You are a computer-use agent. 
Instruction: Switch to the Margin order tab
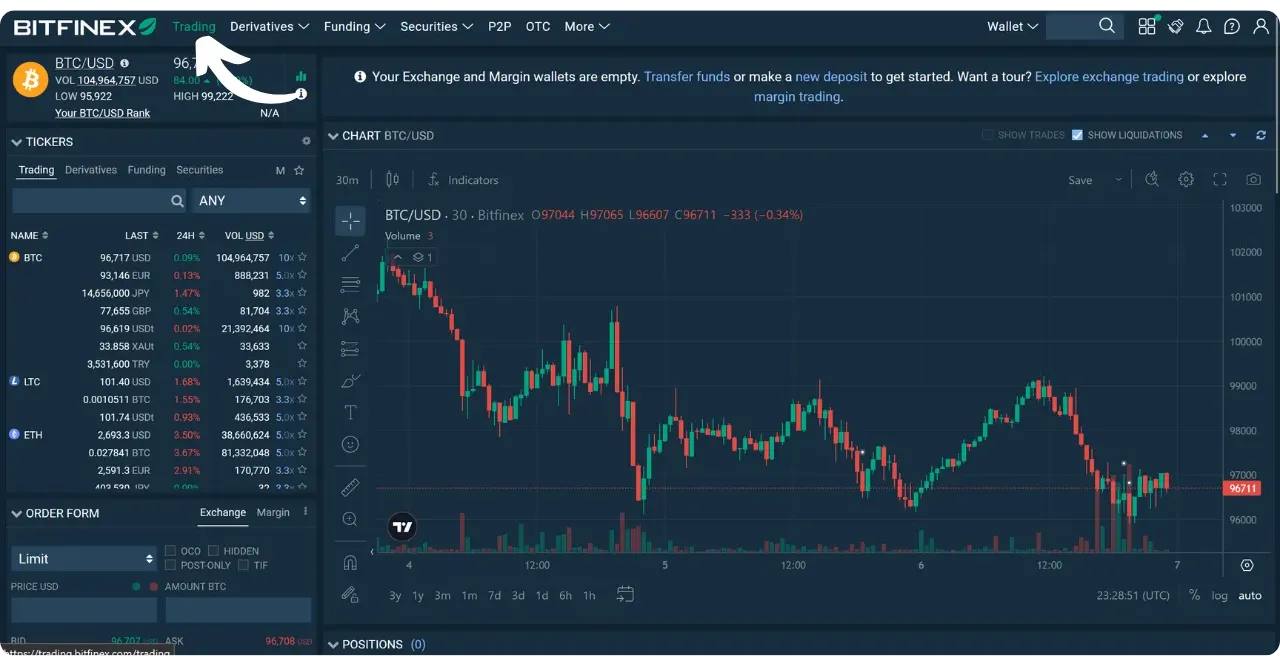273,512
